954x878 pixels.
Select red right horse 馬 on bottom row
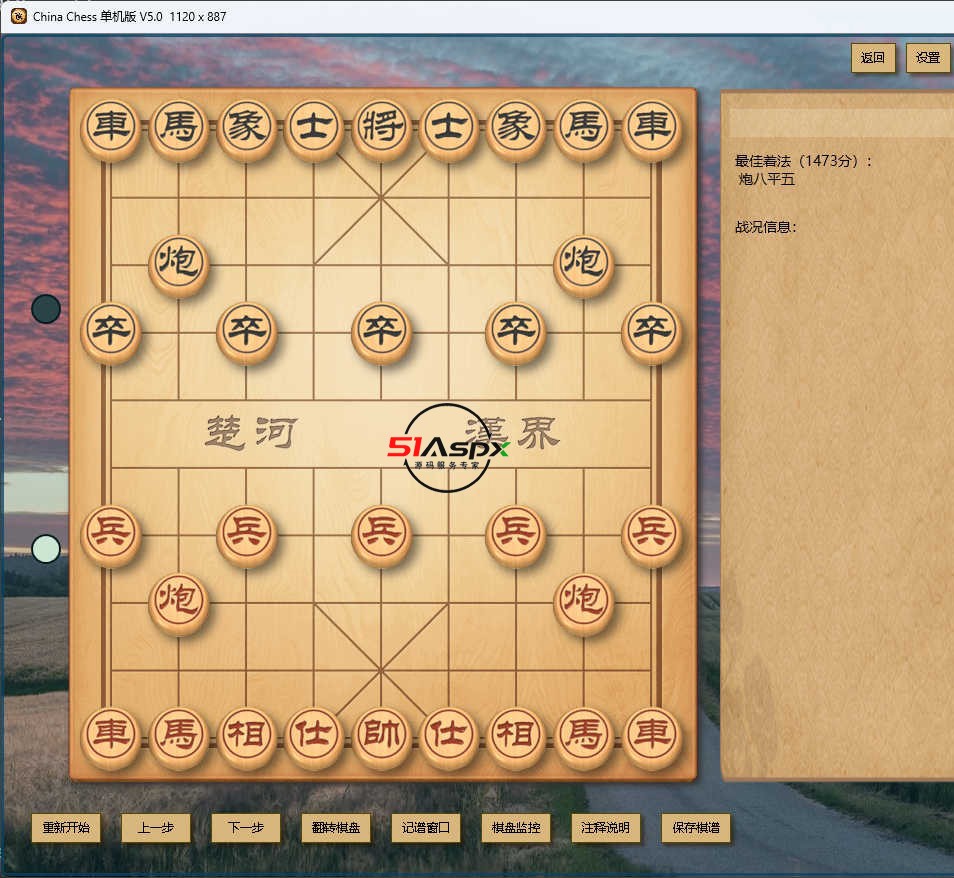pos(583,736)
